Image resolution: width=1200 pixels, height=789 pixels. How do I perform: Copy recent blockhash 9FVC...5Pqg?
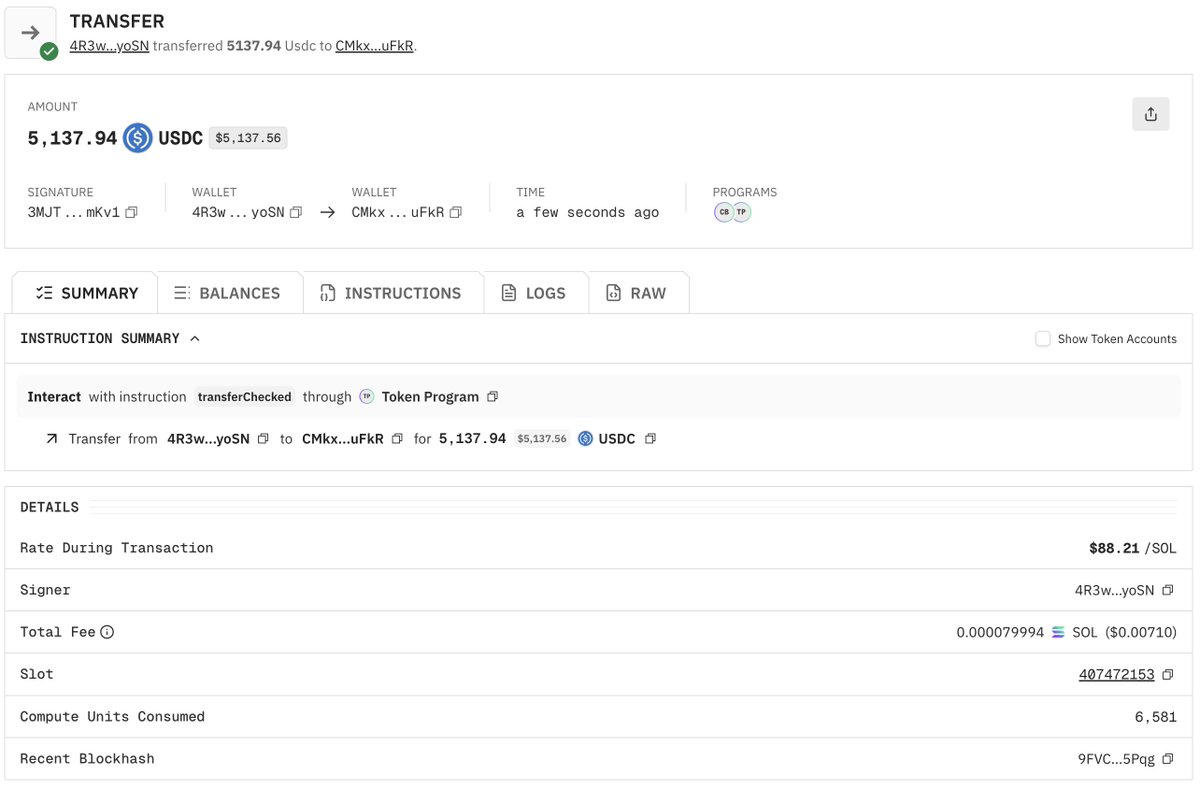point(1166,759)
